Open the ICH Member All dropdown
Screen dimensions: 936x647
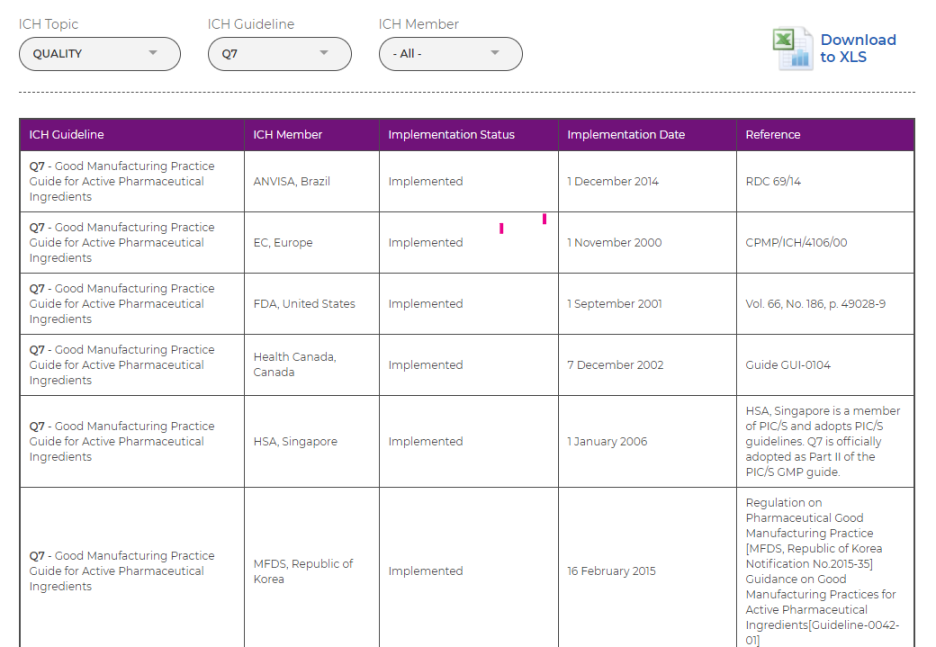[451, 54]
